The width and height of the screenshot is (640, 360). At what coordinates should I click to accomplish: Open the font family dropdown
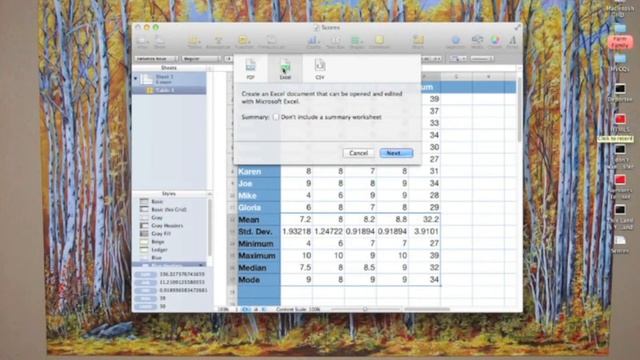(x=156, y=59)
